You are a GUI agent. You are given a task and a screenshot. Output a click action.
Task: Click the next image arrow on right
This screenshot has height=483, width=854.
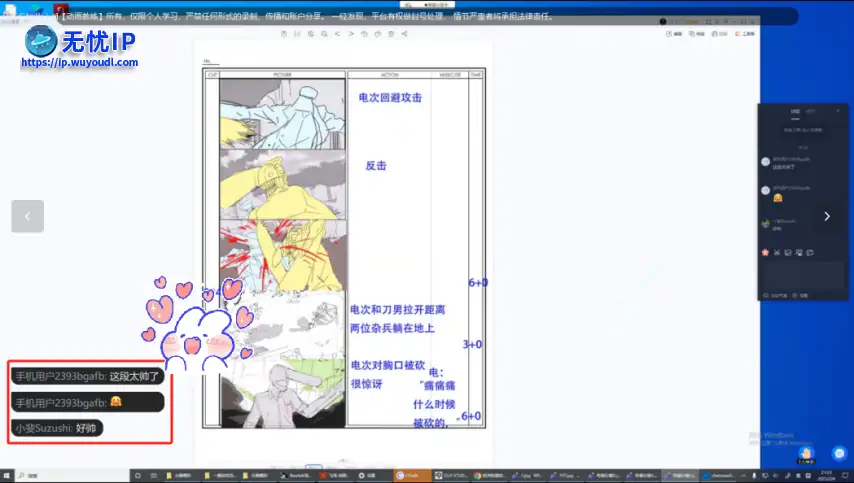click(826, 216)
